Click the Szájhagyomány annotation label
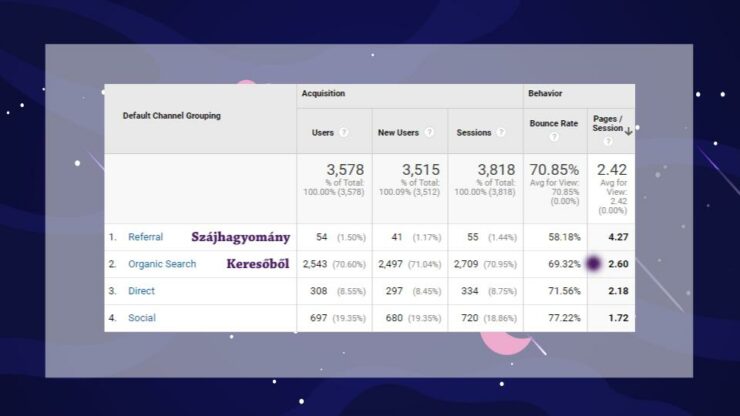 241,238
